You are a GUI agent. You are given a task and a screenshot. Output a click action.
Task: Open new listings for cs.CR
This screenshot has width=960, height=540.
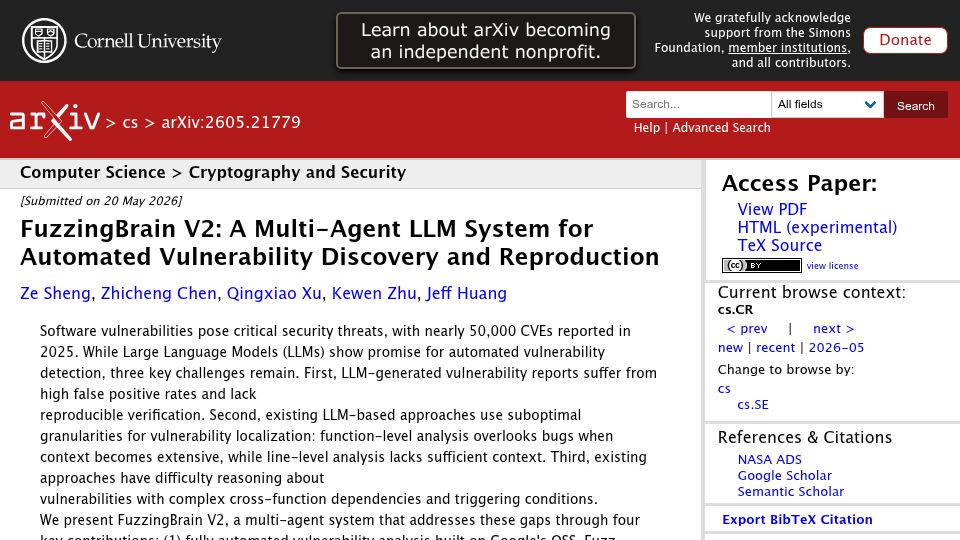(730, 348)
